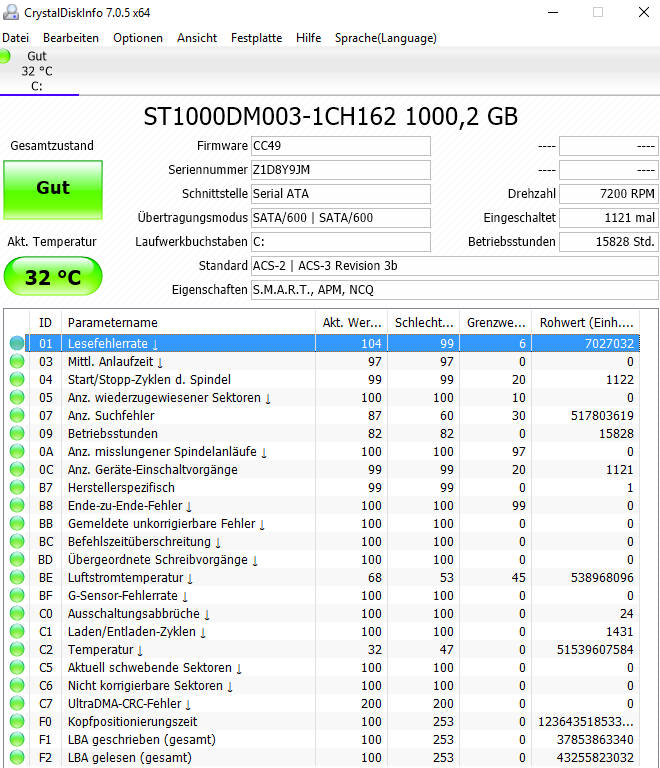660x768 pixels.
Task: Select raw value 517803619 in Suchfehler row
Action: click(x=602, y=415)
